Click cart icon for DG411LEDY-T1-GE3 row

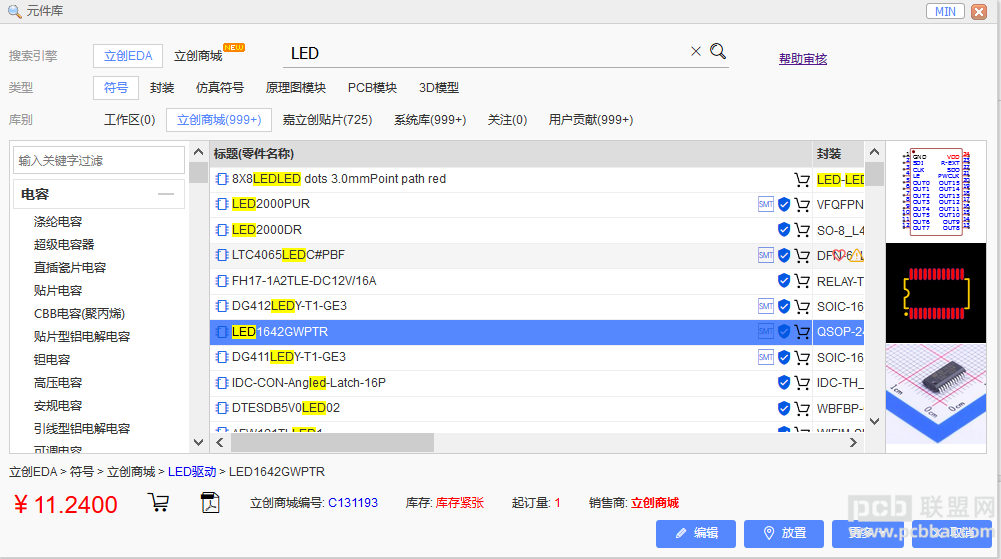802,357
